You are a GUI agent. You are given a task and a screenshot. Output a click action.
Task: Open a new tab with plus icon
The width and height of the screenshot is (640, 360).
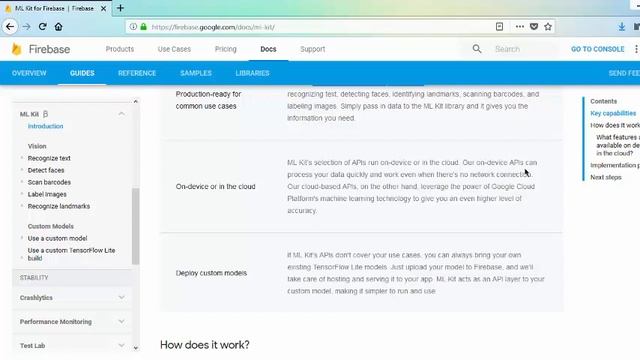click(120, 8)
